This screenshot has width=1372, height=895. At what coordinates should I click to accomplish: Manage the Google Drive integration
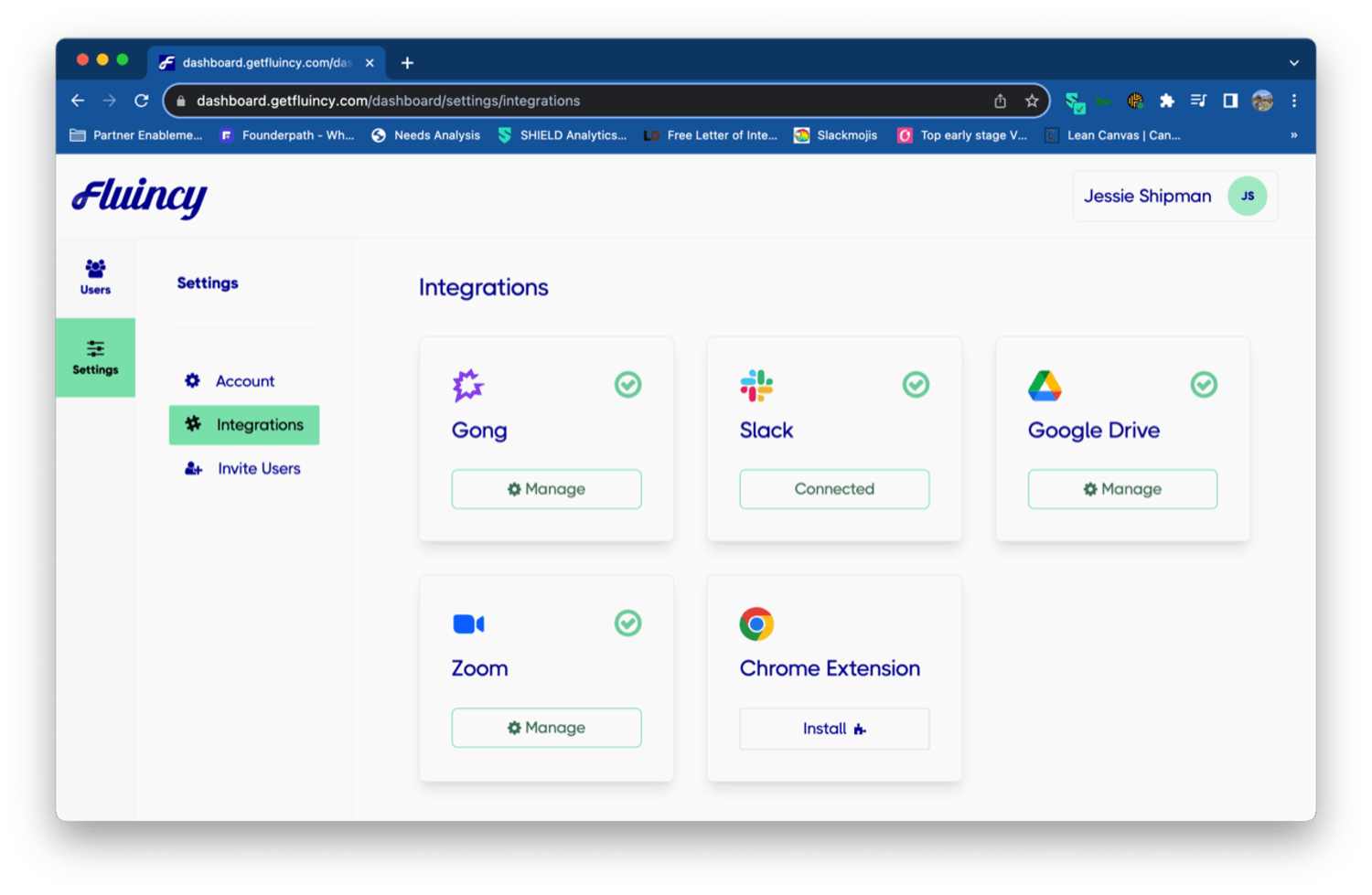coord(1122,489)
